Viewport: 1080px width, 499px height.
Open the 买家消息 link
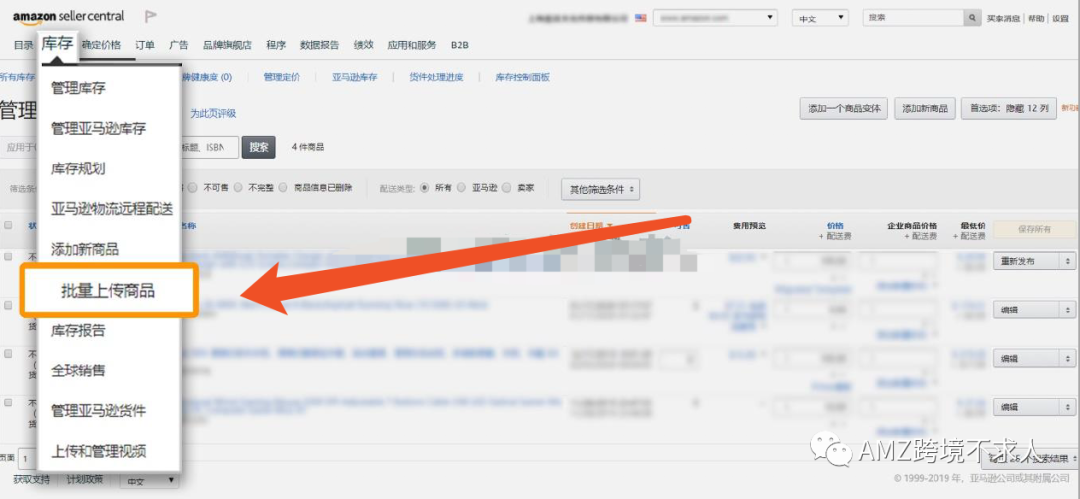click(1004, 19)
